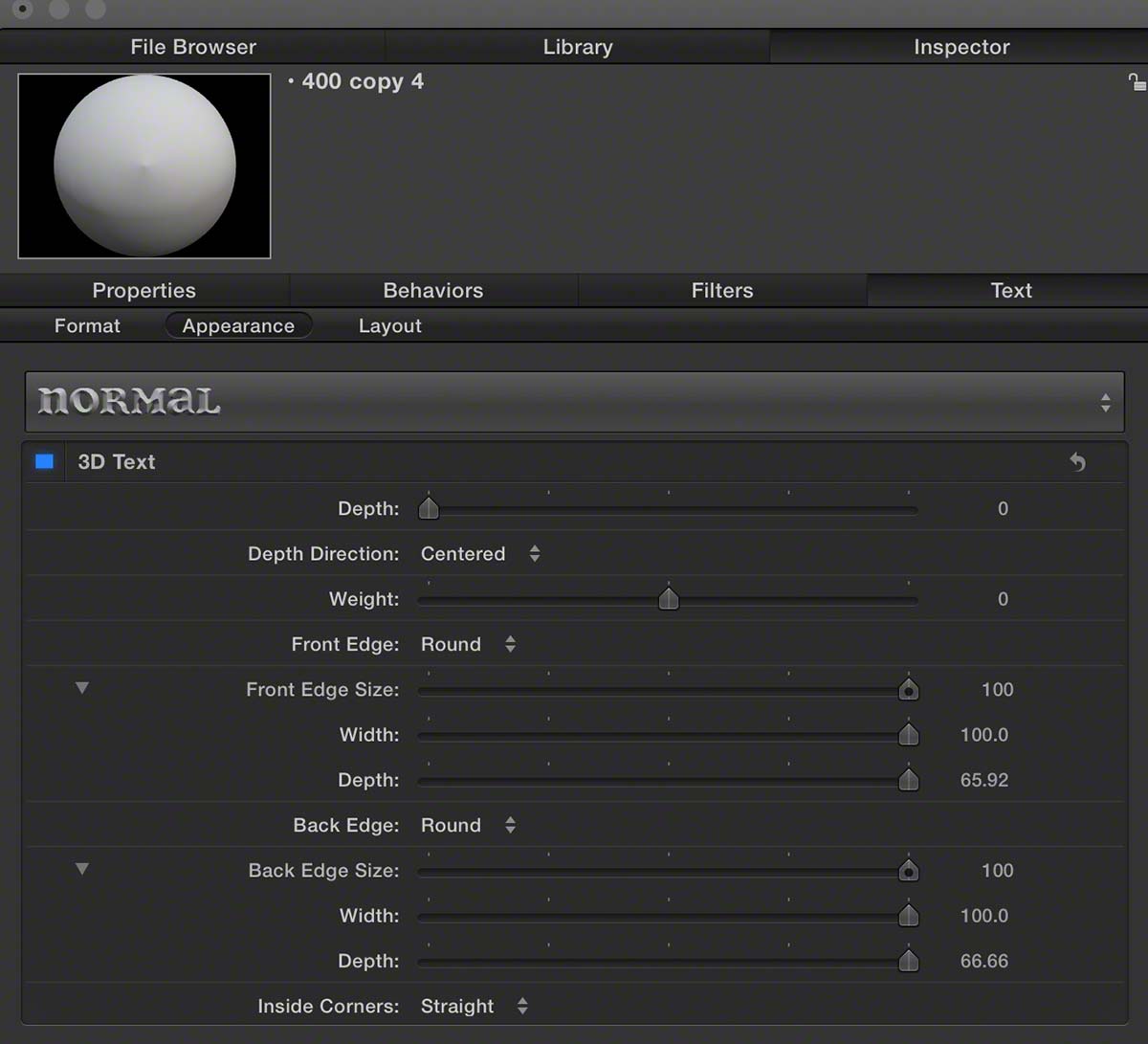The width and height of the screenshot is (1148, 1044).
Task: Show the Format pane
Action: coord(87,325)
